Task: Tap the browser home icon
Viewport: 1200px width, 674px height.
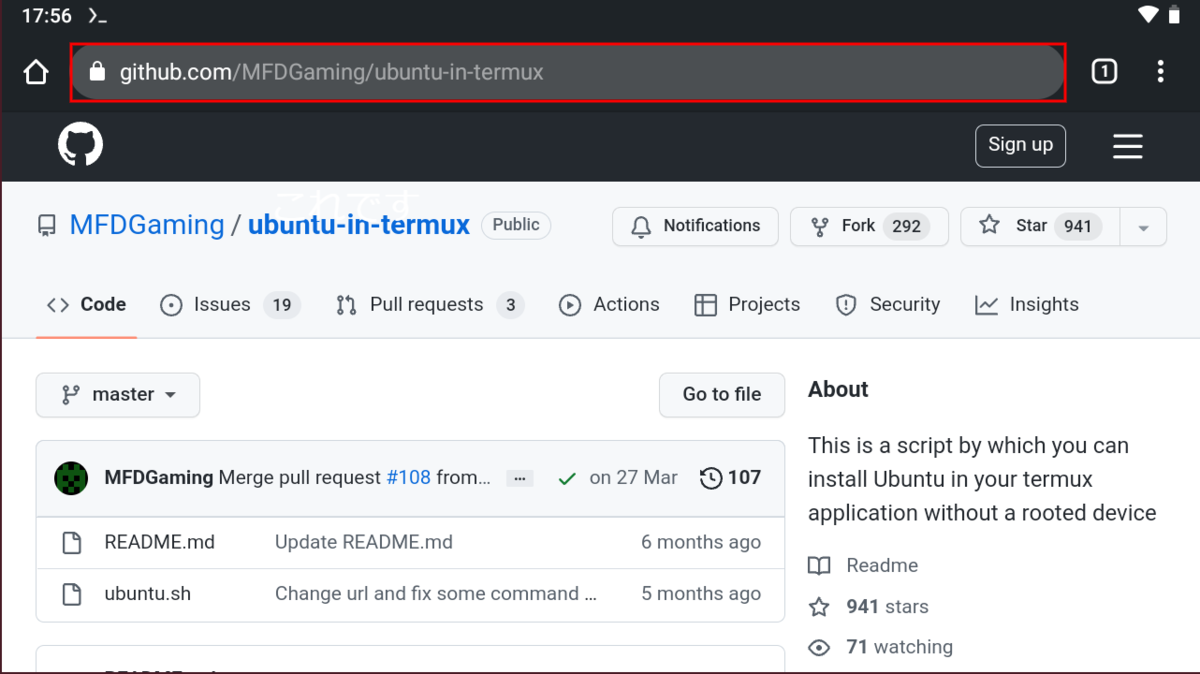Action: (36, 72)
